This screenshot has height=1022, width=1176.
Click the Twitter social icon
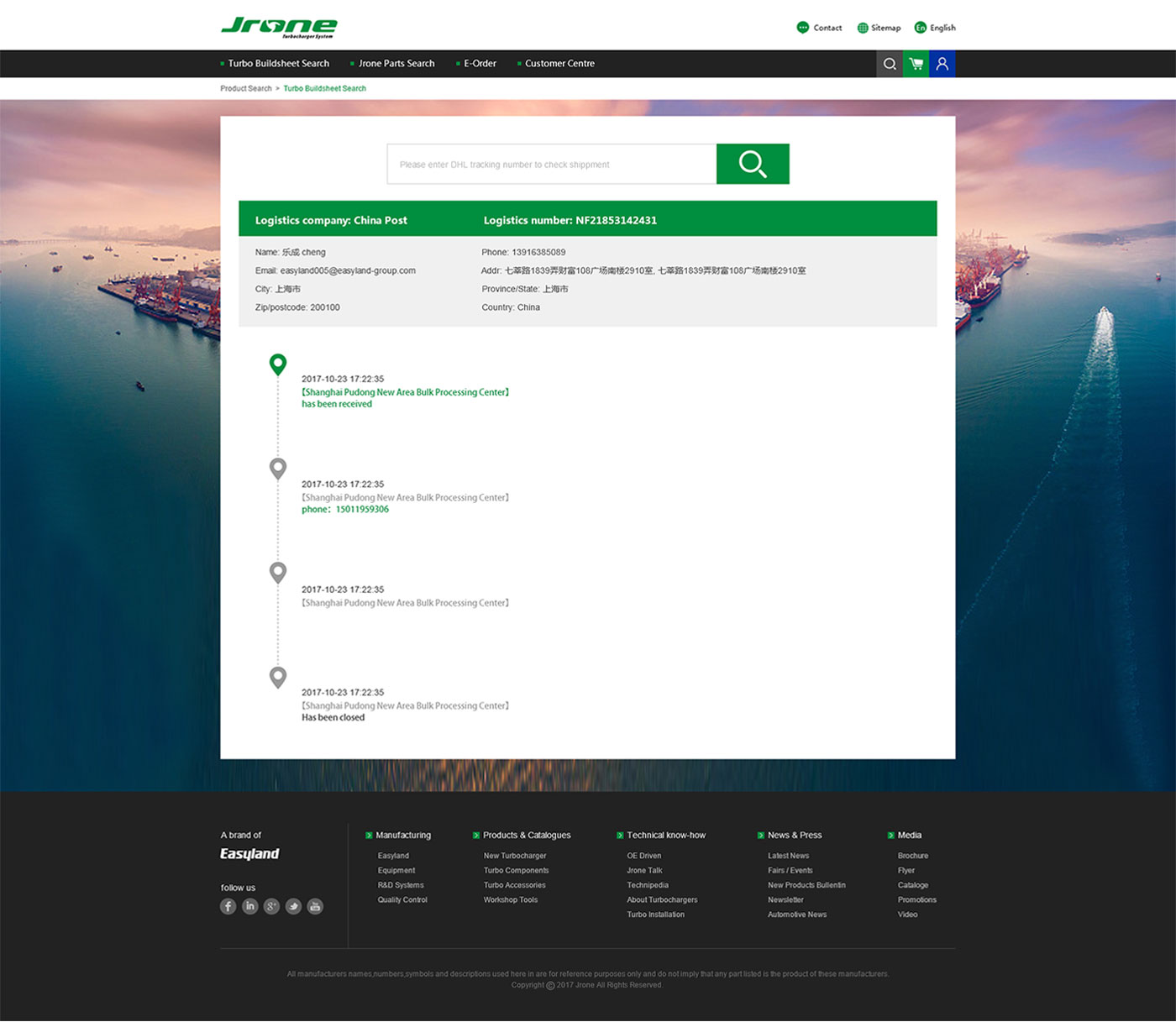point(293,906)
